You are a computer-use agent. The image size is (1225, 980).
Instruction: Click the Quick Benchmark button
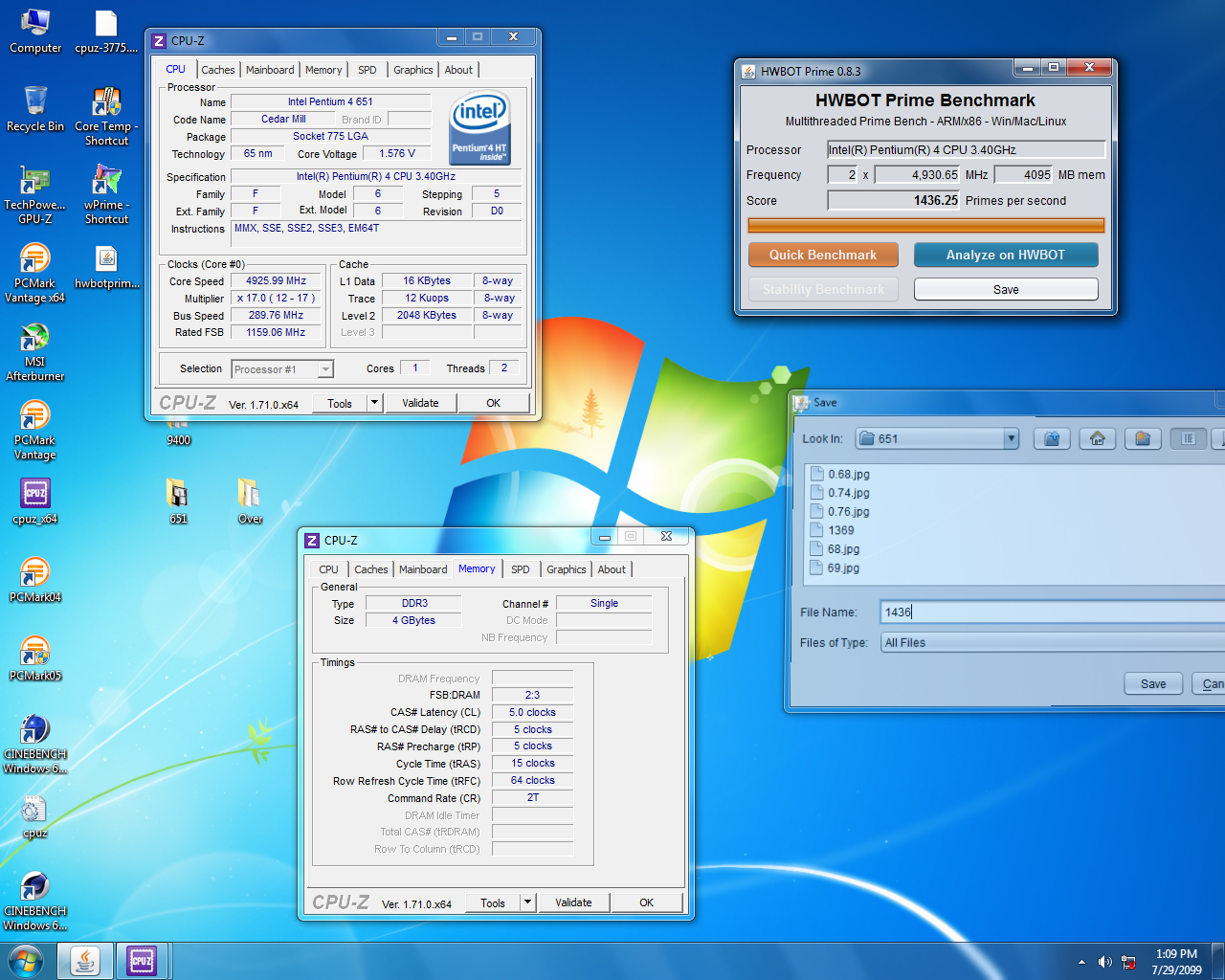point(823,255)
